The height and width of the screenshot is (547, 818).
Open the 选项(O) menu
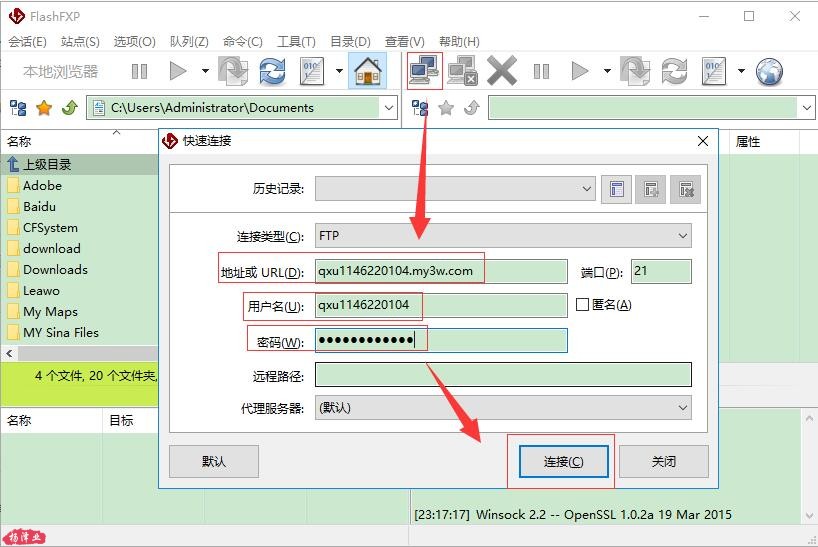point(135,42)
